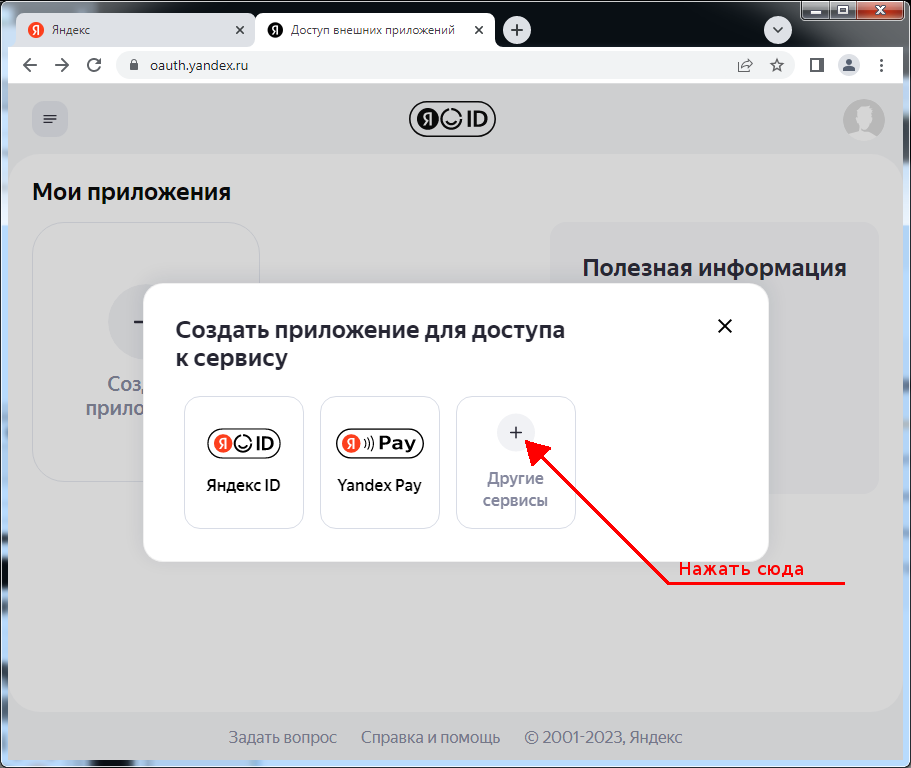This screenshot has height=768, width=911.
Task: Select the Другие сервисы plus card
Action: click(x=515, y=462)
